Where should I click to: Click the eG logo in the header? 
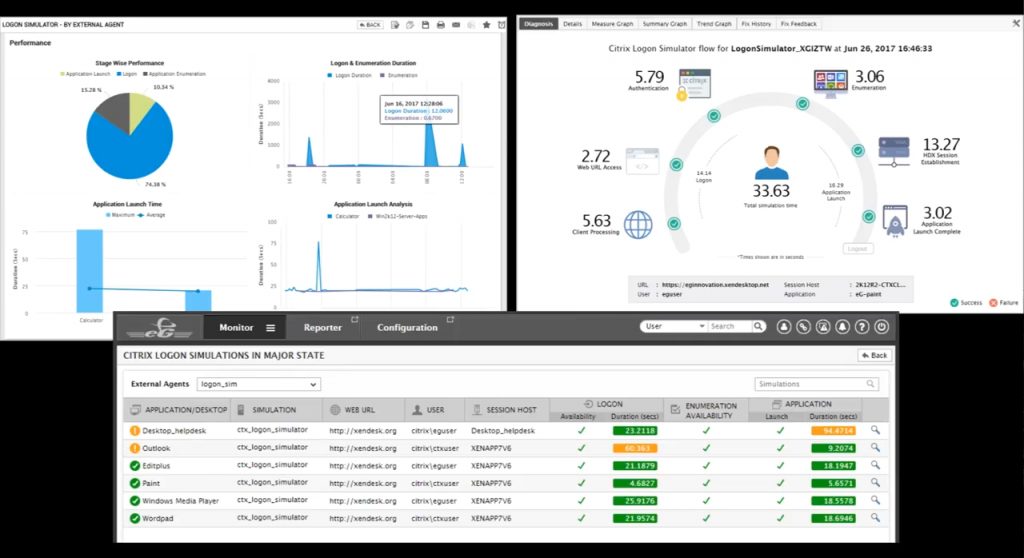coord(159,327)
